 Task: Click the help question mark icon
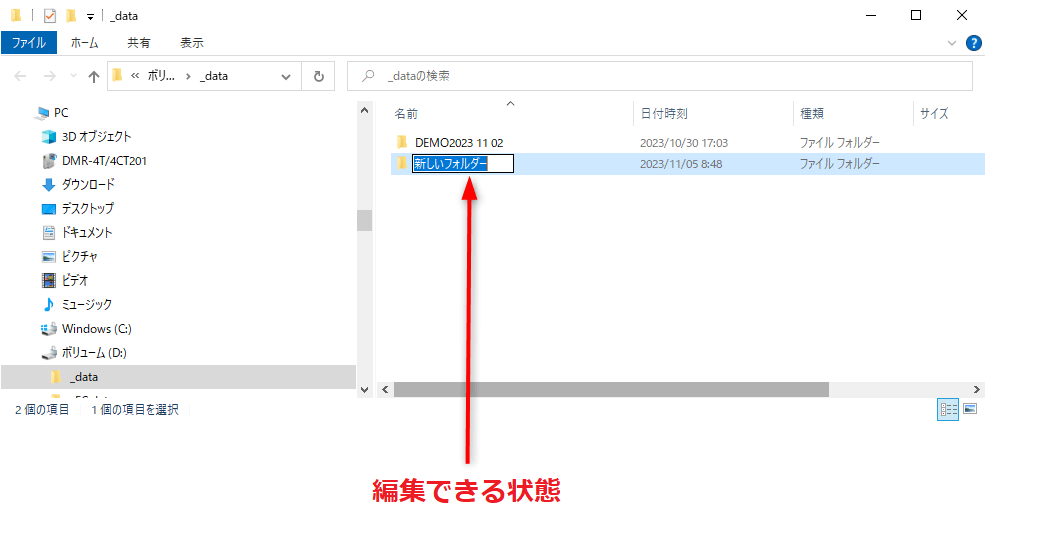[x=973, y=43]
